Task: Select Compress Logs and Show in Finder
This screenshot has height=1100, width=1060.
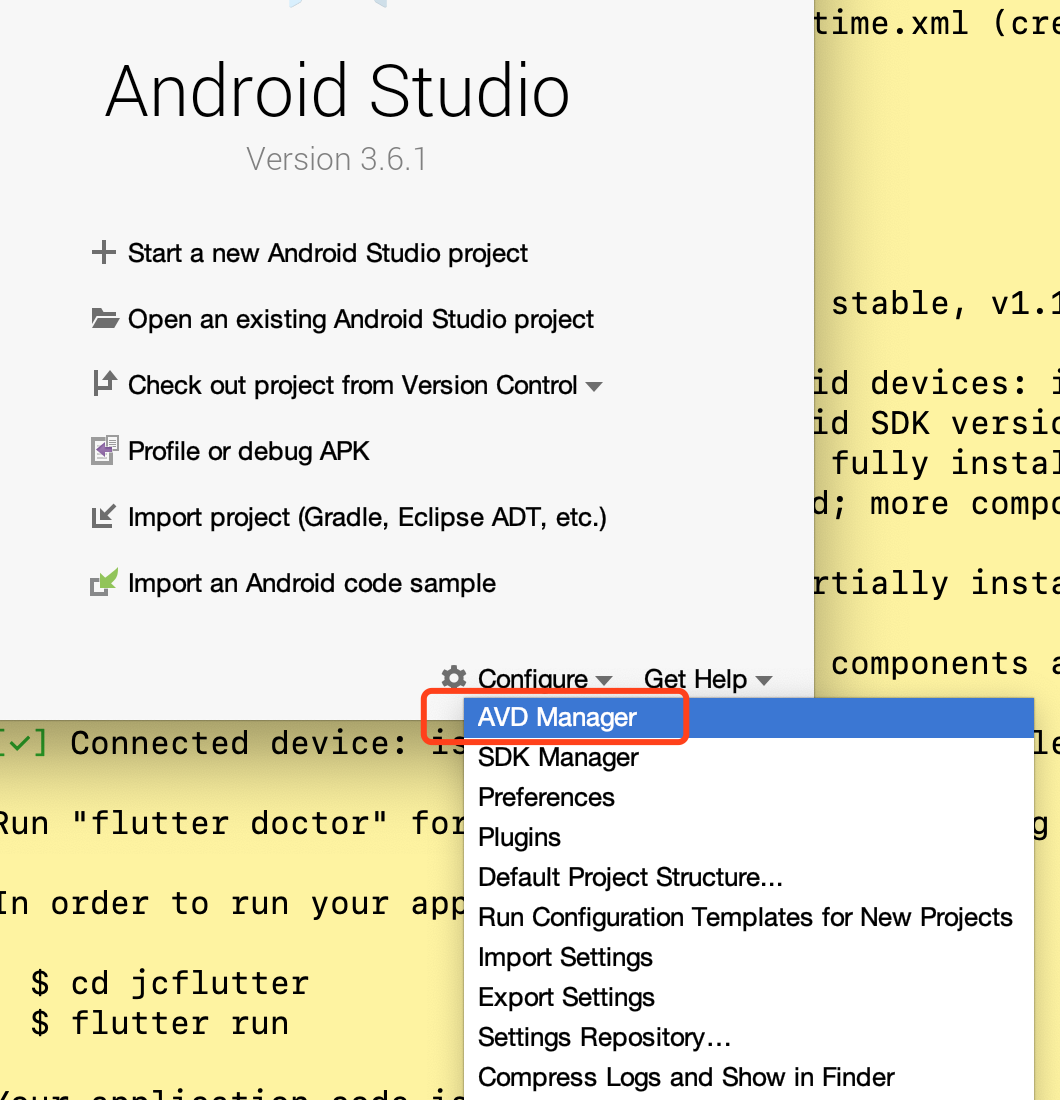Action: 749,1078
